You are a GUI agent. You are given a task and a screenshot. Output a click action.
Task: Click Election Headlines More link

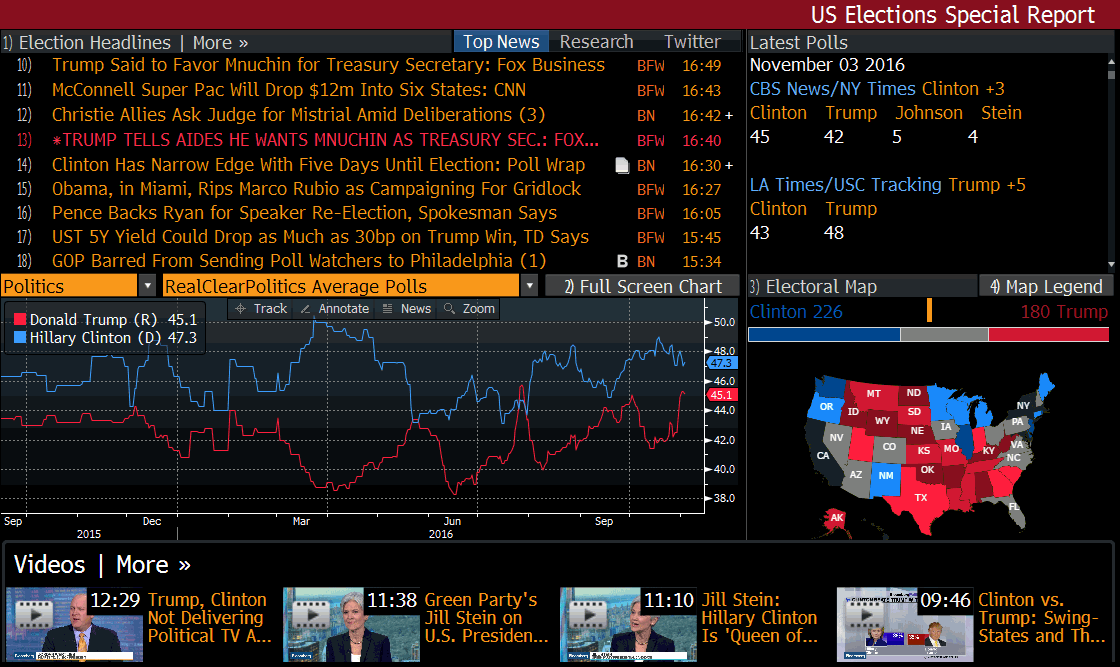coord(220,42)
